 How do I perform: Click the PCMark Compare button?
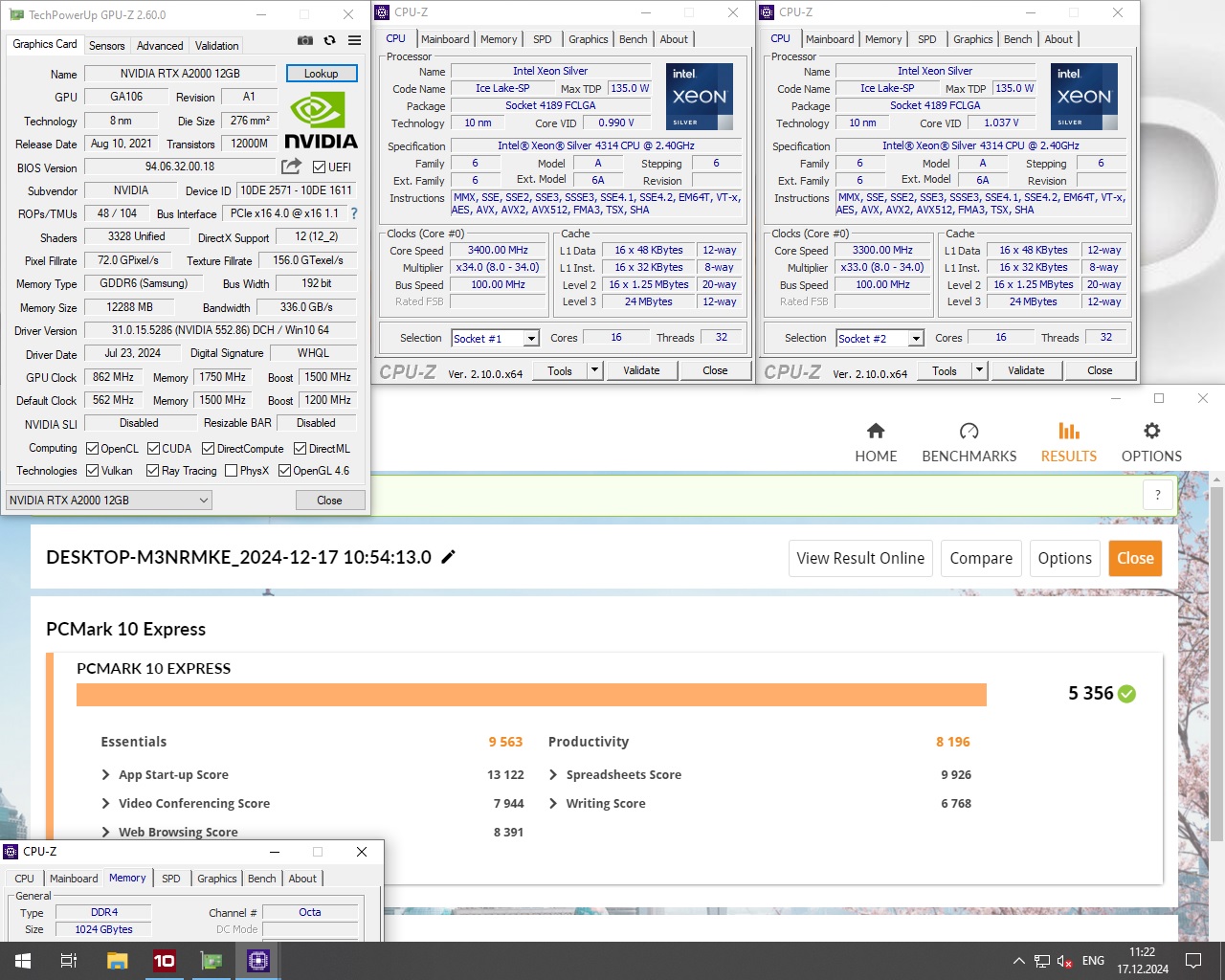tap(981, 558)
